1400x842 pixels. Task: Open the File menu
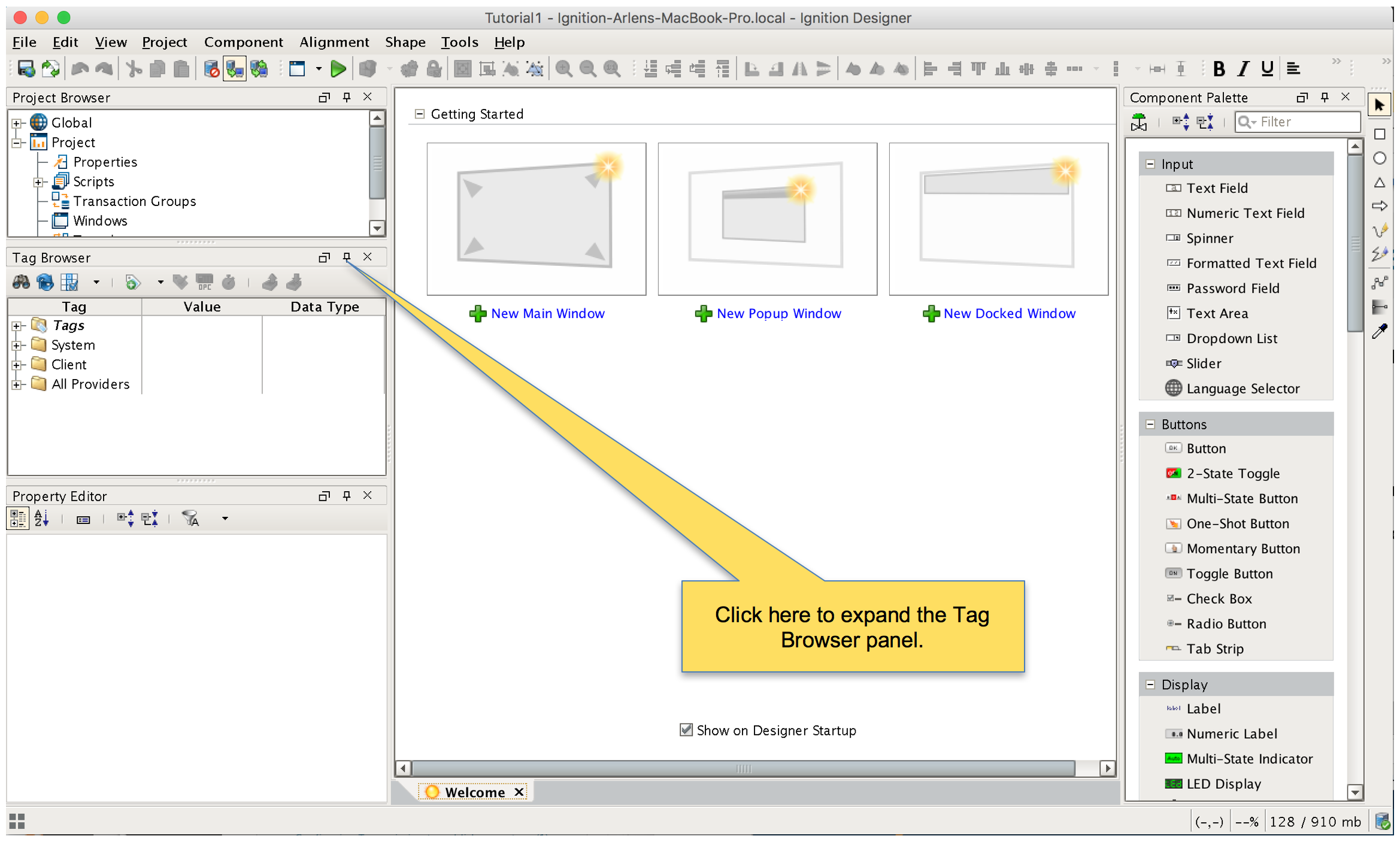point(25,42)
